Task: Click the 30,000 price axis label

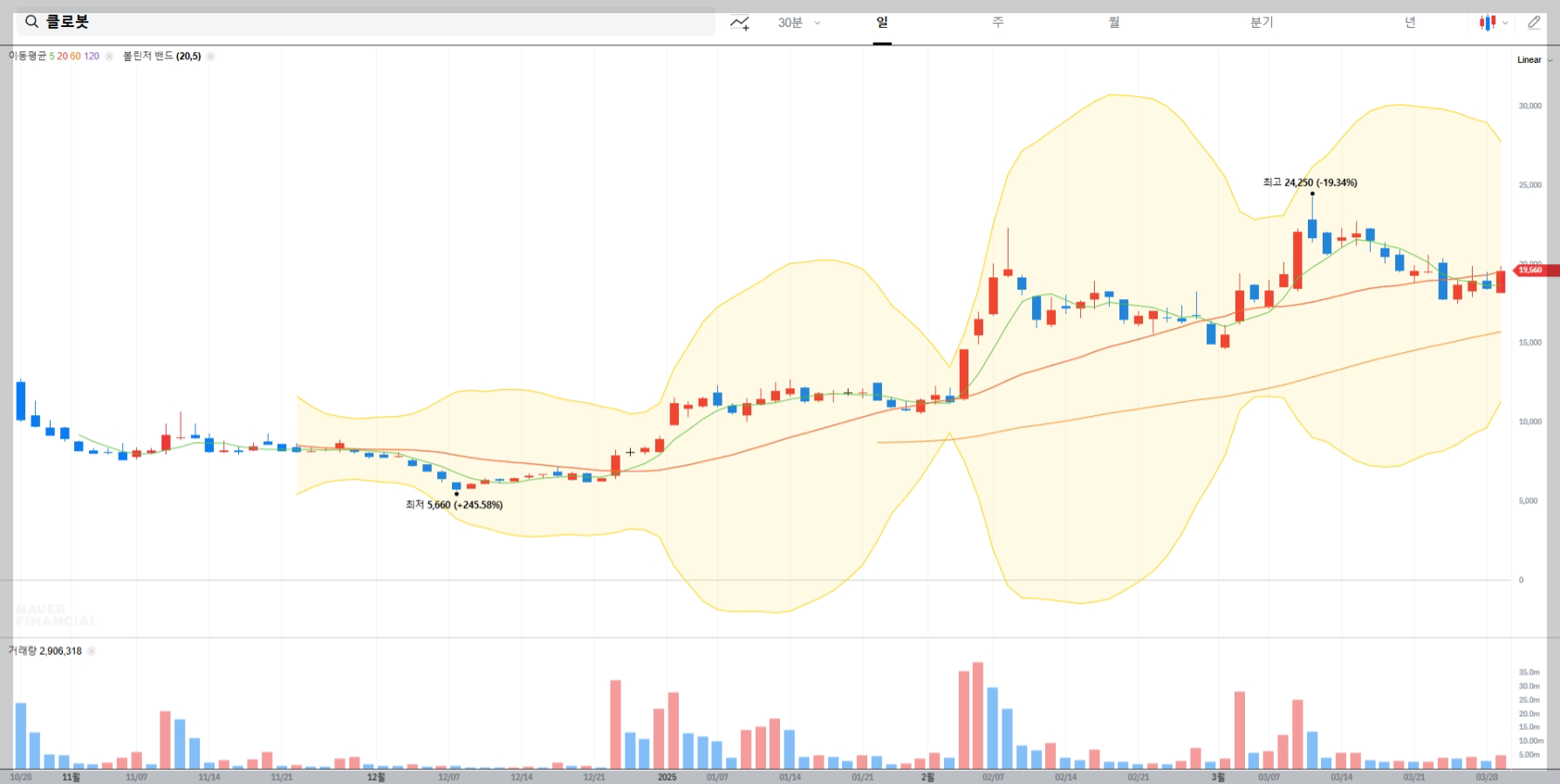Action: (1529, 106)
